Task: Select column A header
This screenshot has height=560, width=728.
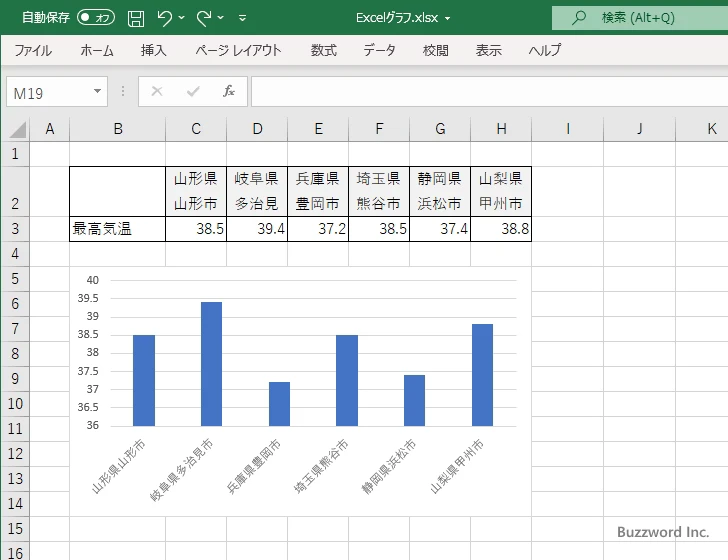Action: pos(50,129)
